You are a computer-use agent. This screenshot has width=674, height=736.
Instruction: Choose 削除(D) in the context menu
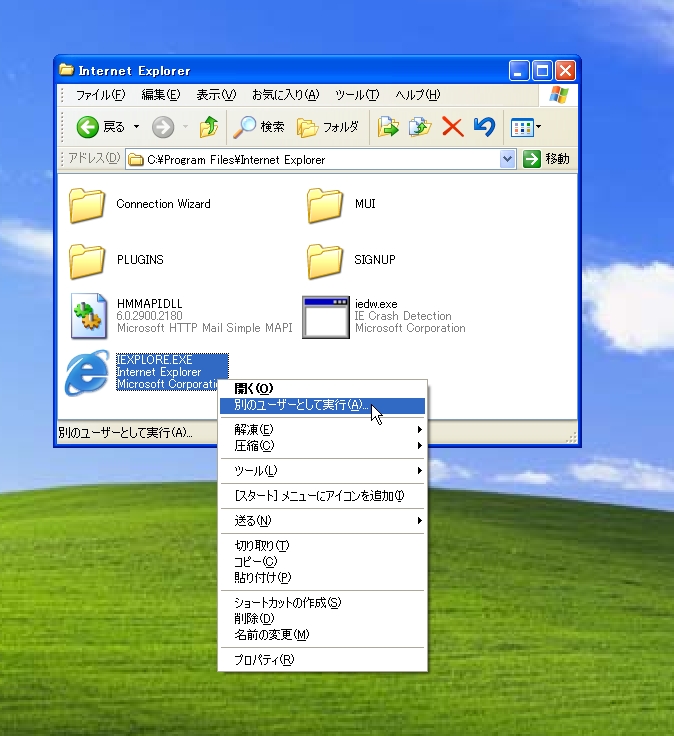322,619
